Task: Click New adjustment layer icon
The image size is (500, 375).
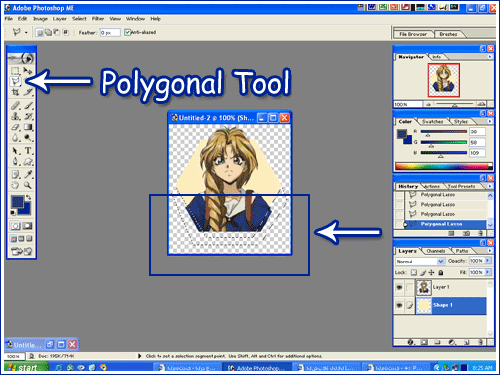Action: [x=452, y=342]
